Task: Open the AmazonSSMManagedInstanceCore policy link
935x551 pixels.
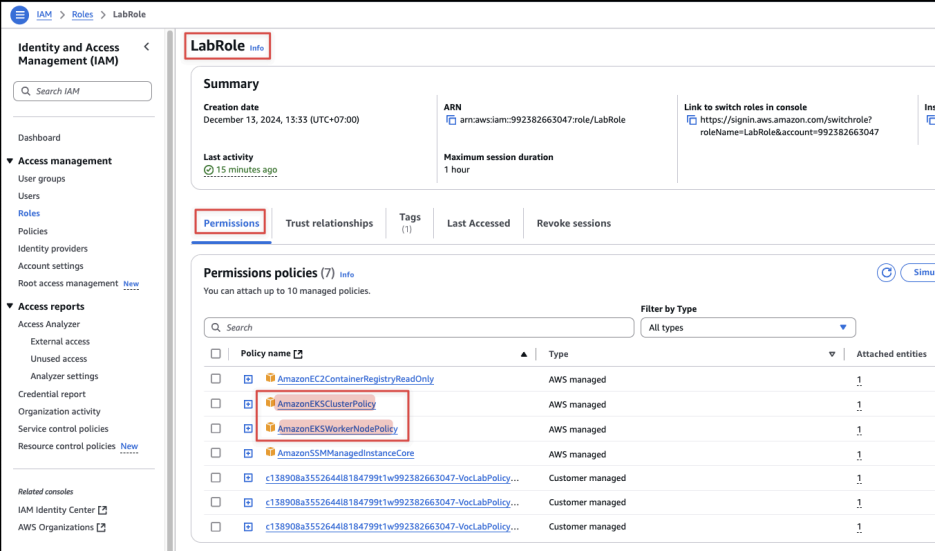Action: [346, 453]
